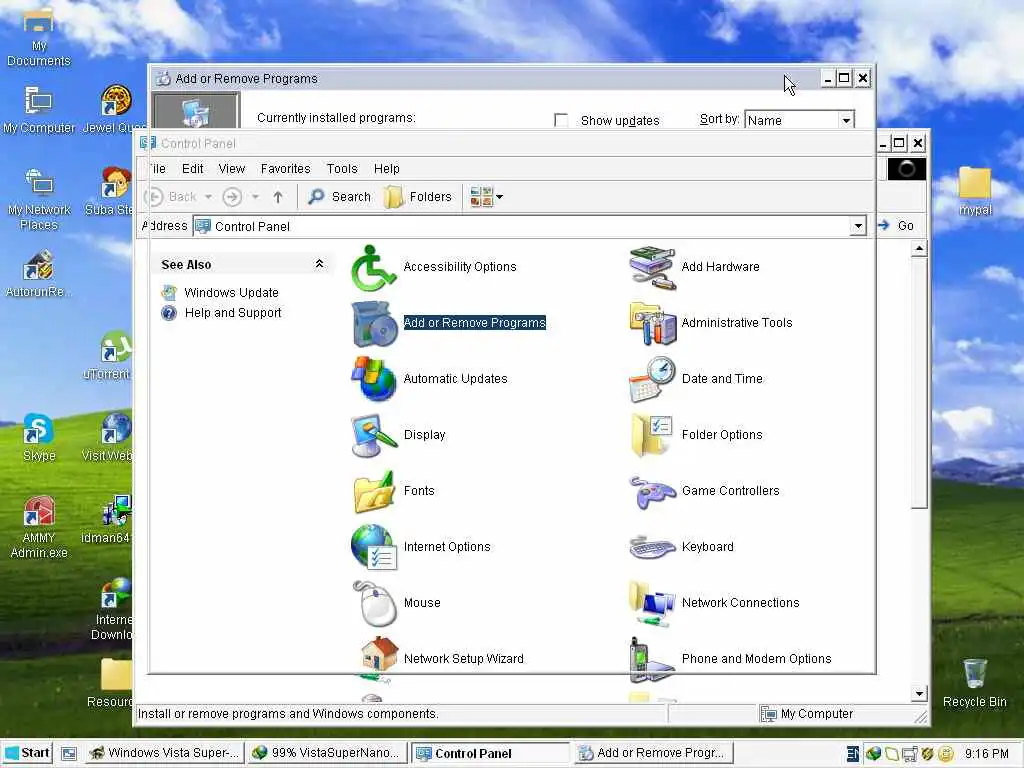This screenshot has height=768, width=1024.
Task: Open the Display control panel icon
Action: point(374,435)
